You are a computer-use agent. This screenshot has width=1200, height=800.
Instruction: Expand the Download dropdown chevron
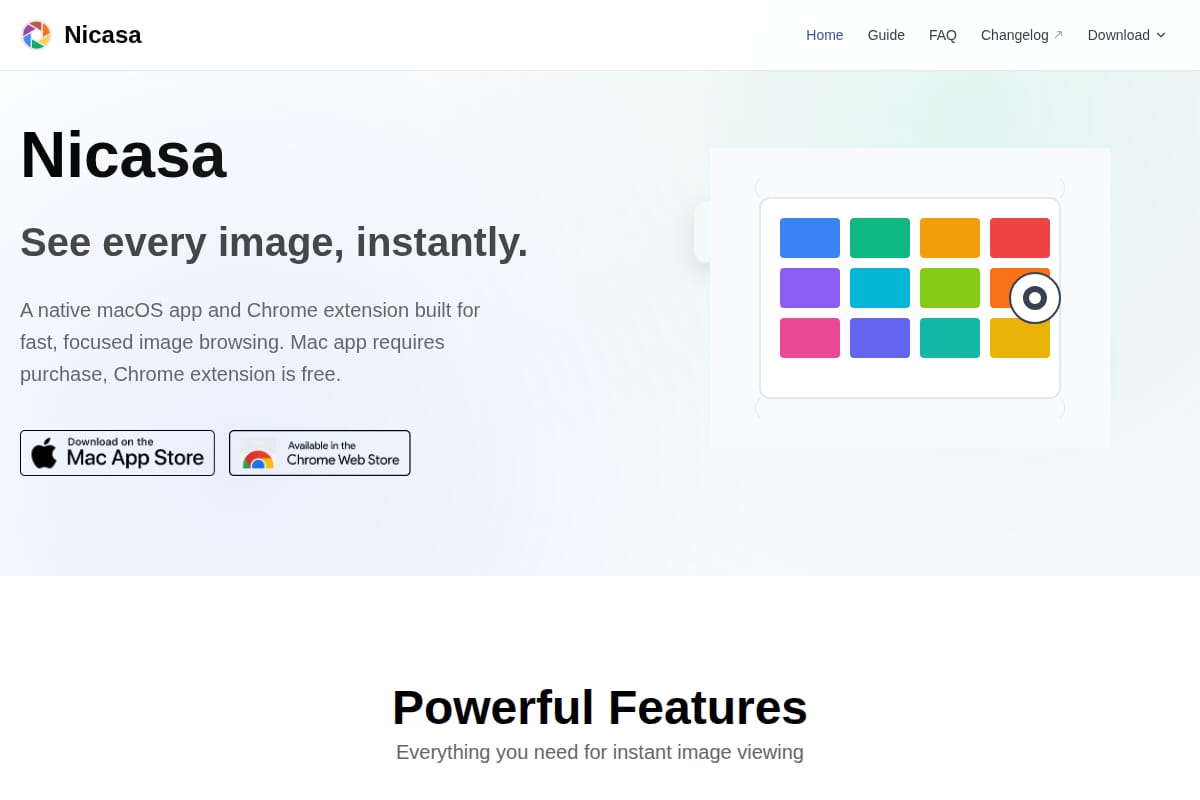click(1161, 35)
